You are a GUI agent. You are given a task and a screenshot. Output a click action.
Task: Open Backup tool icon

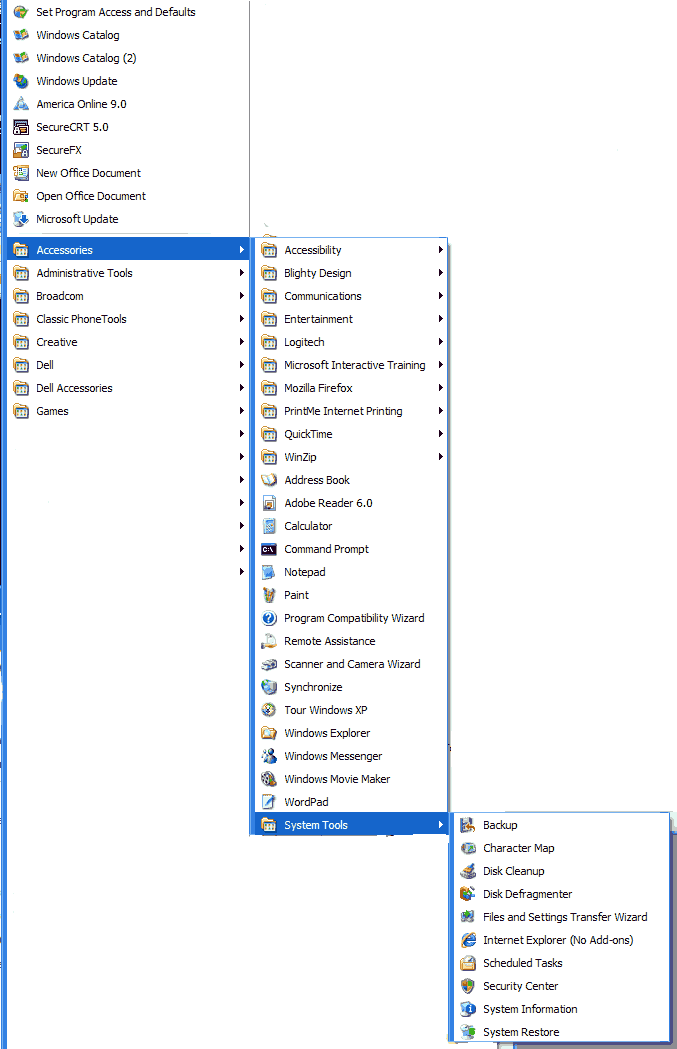tap(468, 826)
